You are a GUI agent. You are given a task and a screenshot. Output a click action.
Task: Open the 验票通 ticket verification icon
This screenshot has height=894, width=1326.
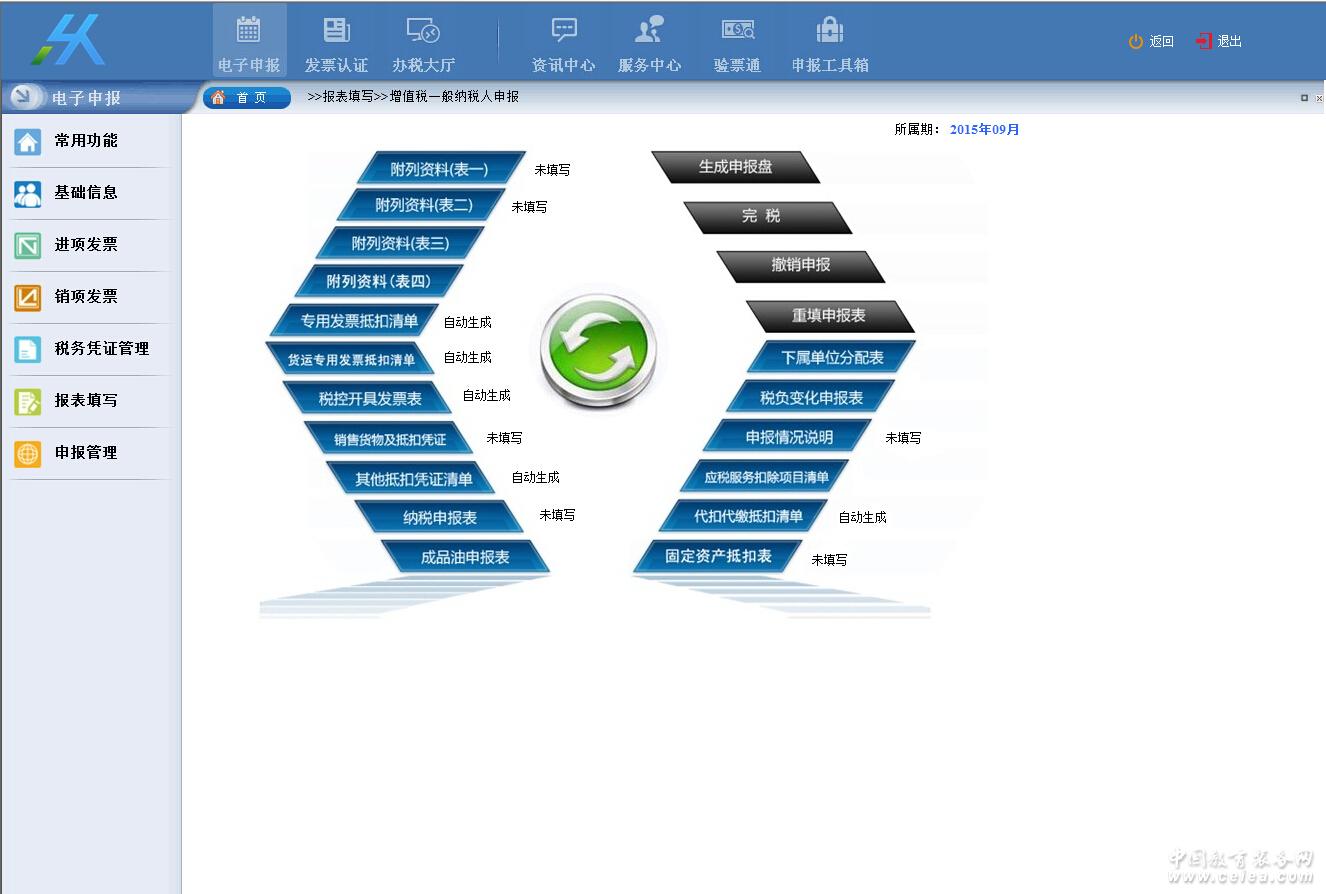pyautogui.click(x=737, y=41)
